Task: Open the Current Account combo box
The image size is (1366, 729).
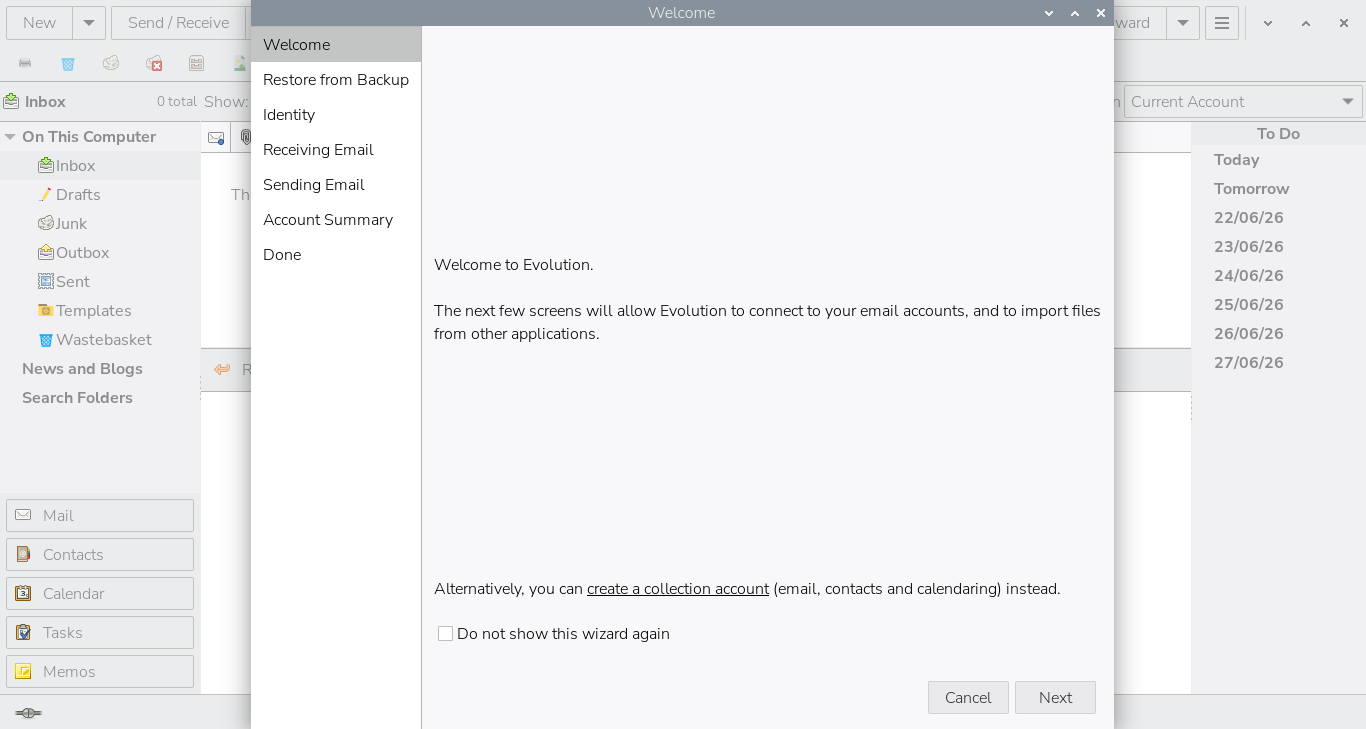Action: click(1244, 102)
